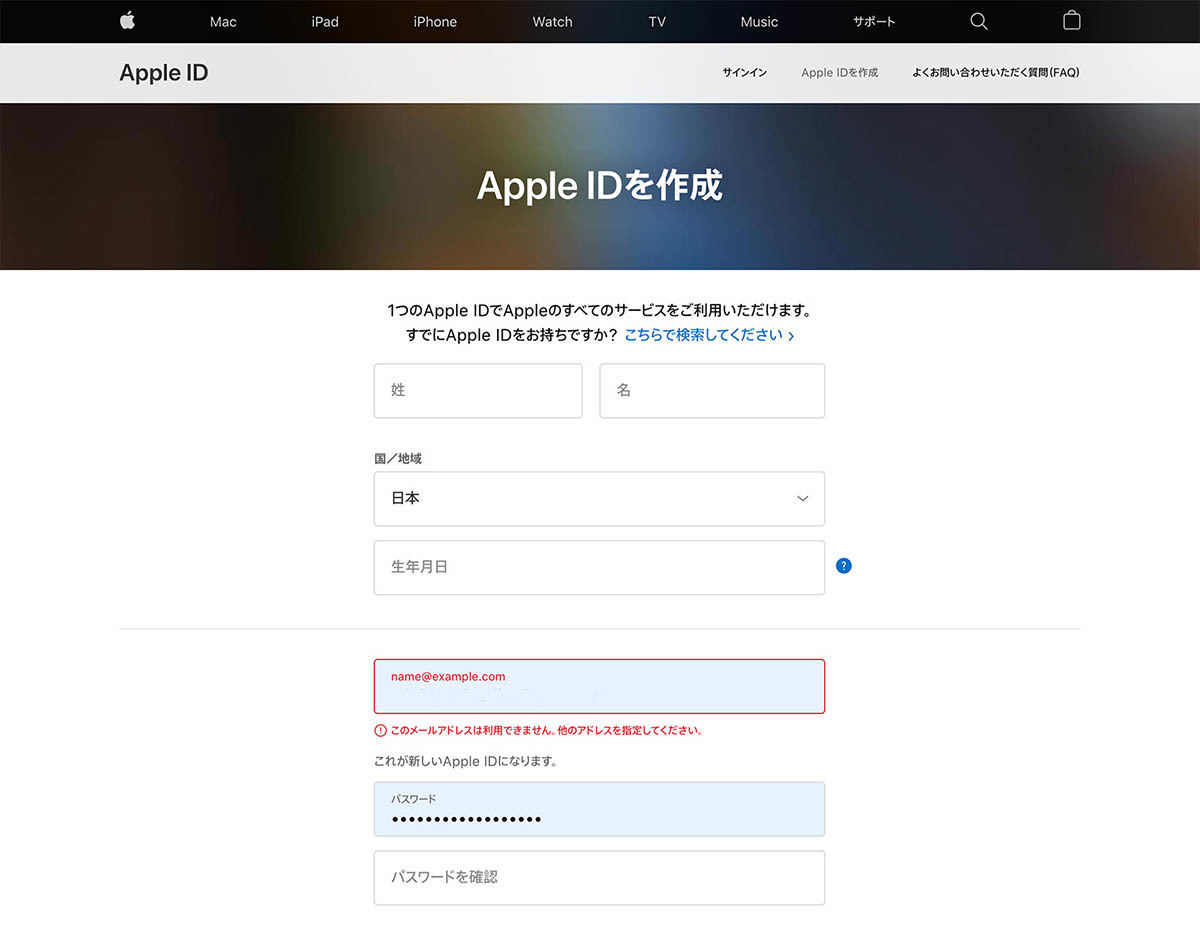Open よくお問い合わせいただく質問(FAQ) link
The height and width of the screenshot is (929, 1200).
(996, 73)
